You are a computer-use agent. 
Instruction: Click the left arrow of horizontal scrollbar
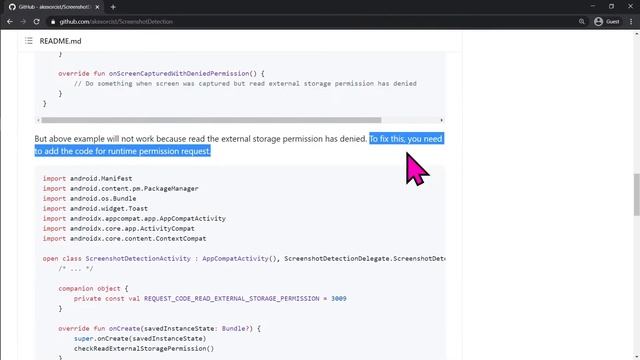(x=38, y=120)
